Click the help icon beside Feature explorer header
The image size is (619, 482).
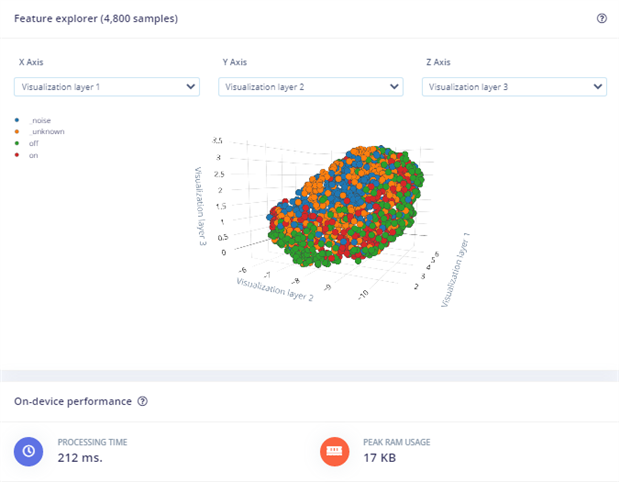tap(601, 18)
